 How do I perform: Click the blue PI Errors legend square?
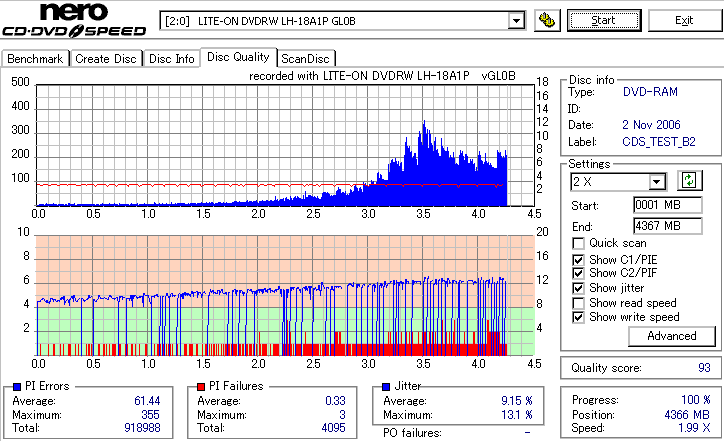click(18, 387)
